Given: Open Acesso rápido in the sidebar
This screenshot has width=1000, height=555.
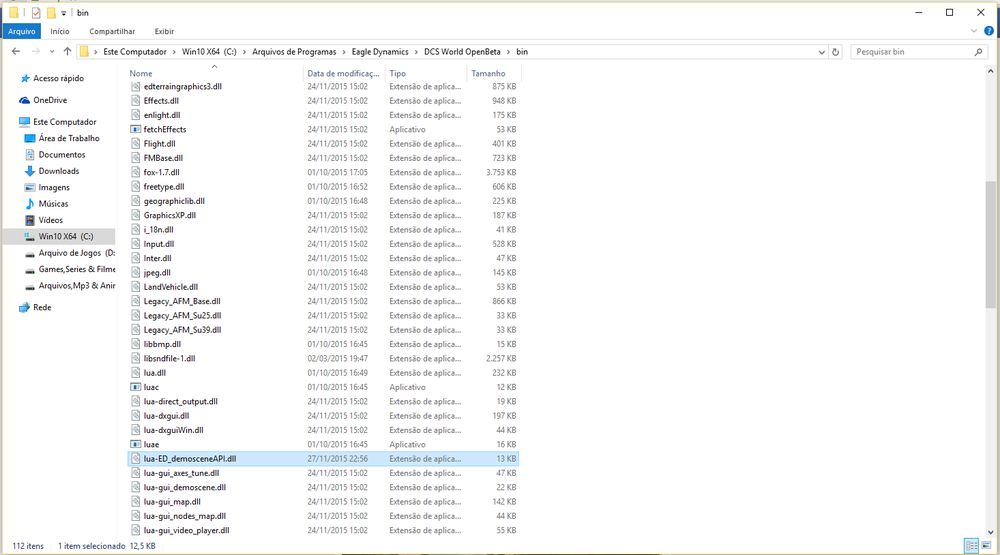Looking at the screenshot, I should coord(58,78).
